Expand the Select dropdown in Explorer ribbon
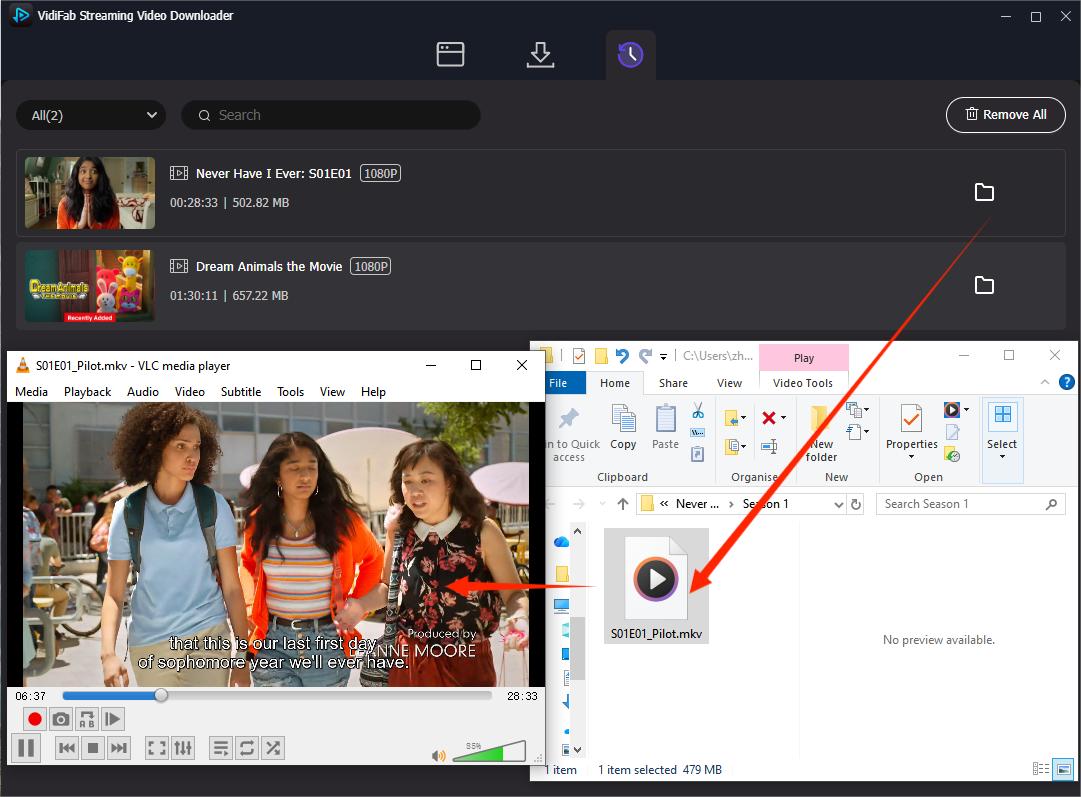 [1002, 457]
